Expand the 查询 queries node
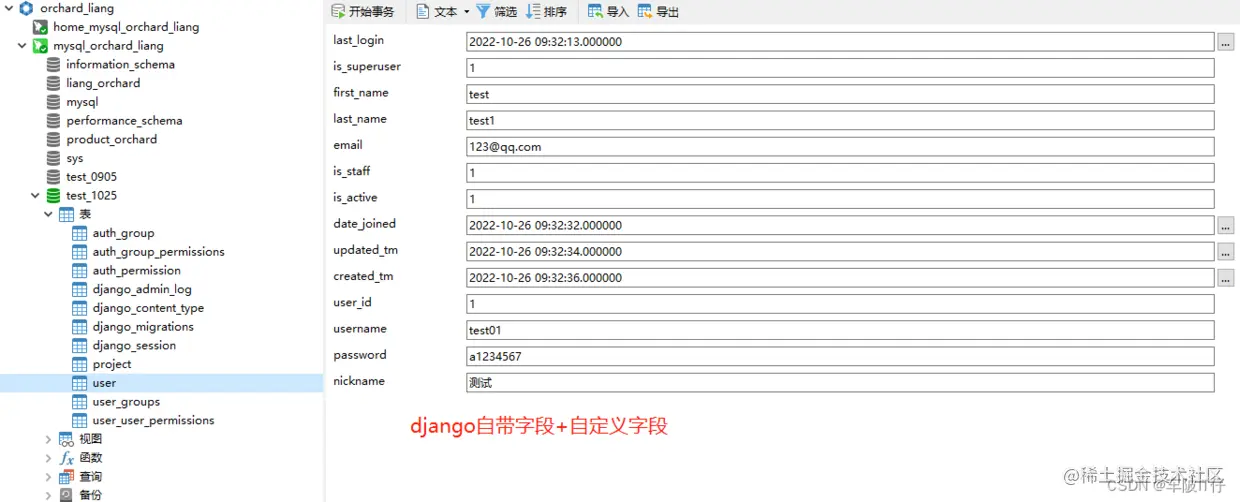The width and height of the screenshot is (1240, 502). 49,477
